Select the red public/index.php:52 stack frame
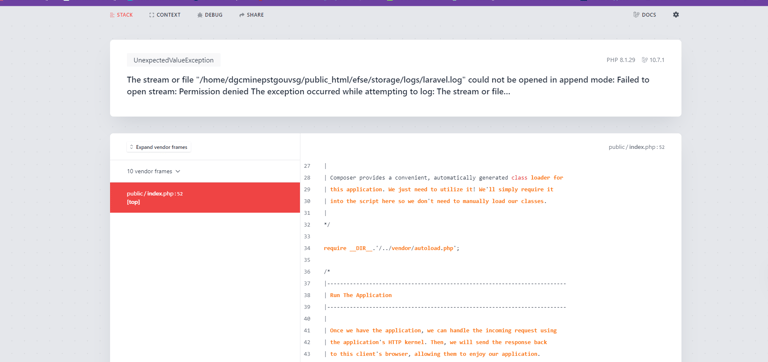The width and height of the screenshot is (768, 362). click(x=205, y=197)
